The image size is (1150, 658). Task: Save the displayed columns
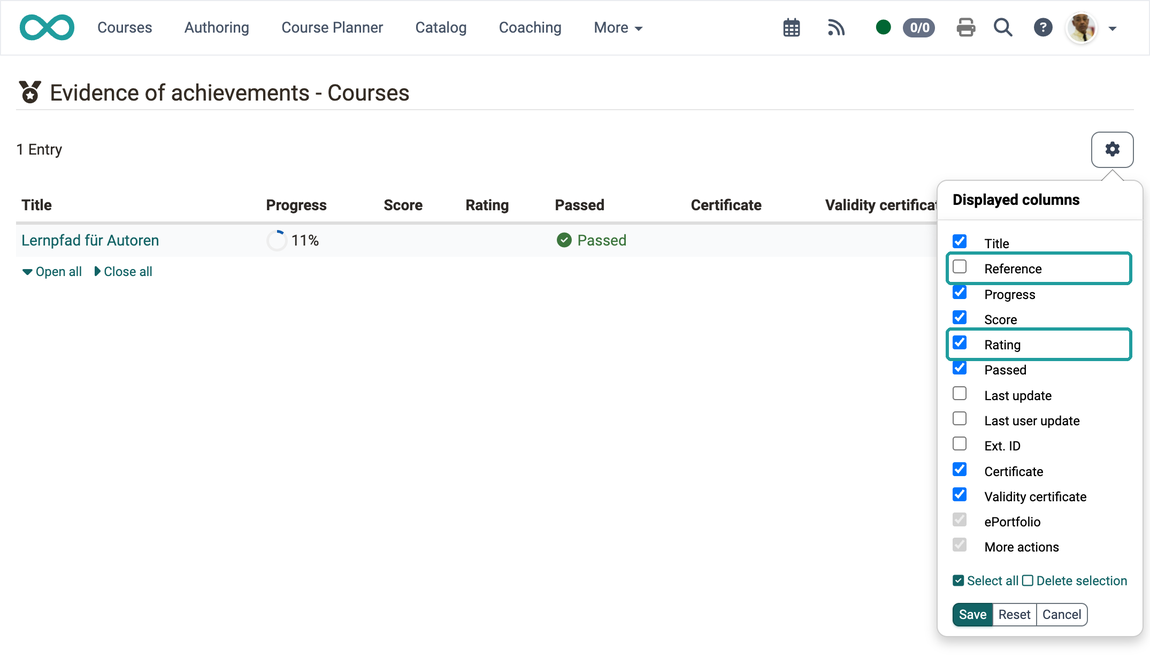(973, 614)
